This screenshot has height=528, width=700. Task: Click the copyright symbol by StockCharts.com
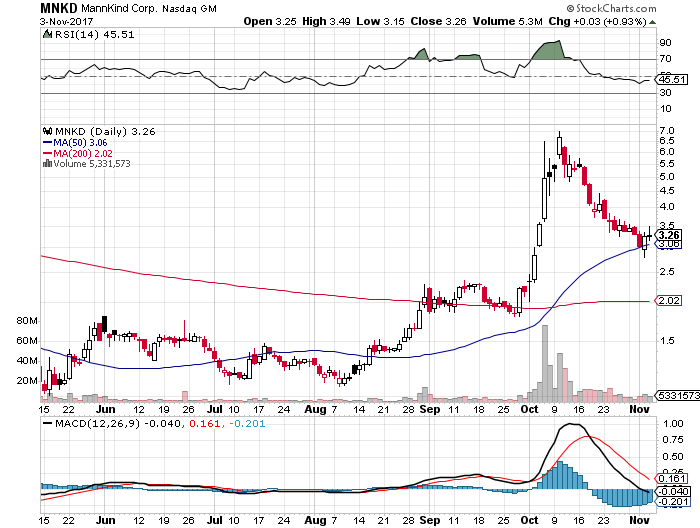pyautogui.click(x=571, y=8)
